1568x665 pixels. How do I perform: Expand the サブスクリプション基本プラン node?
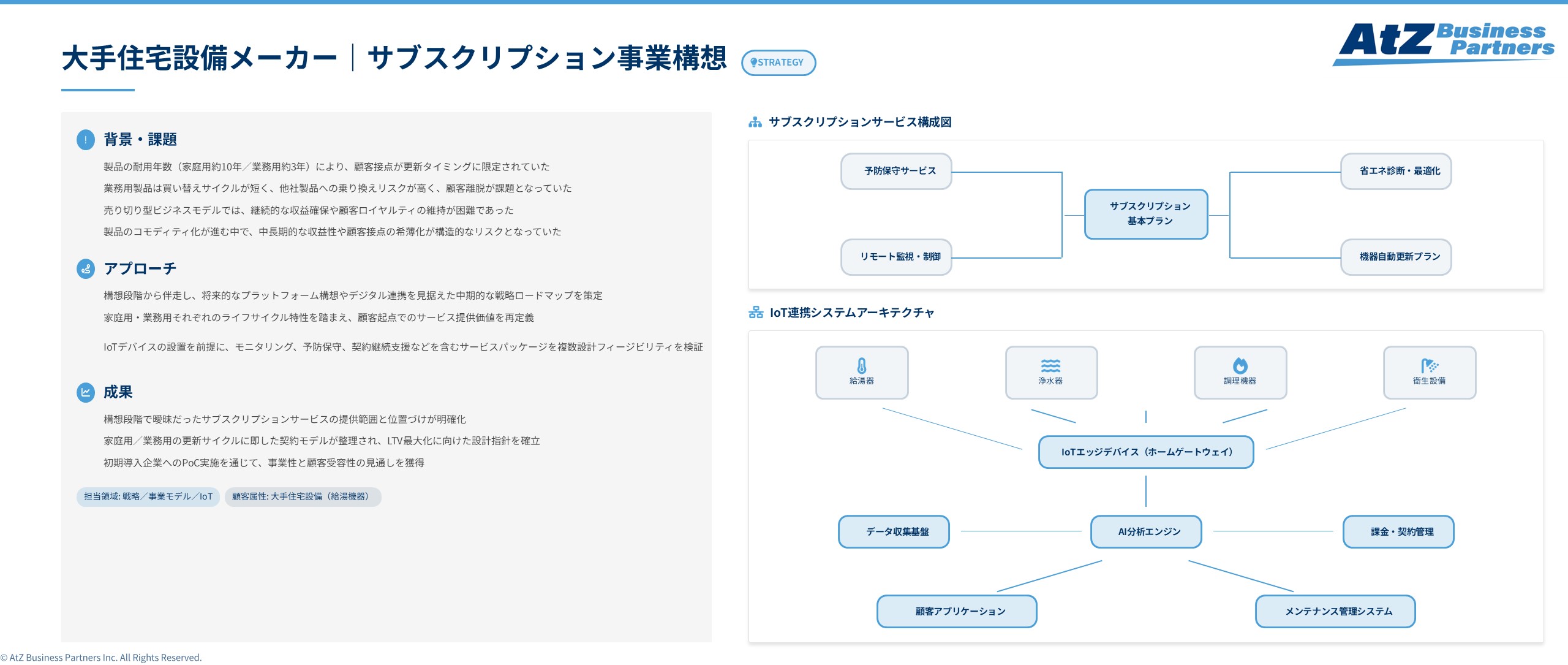(1146, 214)
